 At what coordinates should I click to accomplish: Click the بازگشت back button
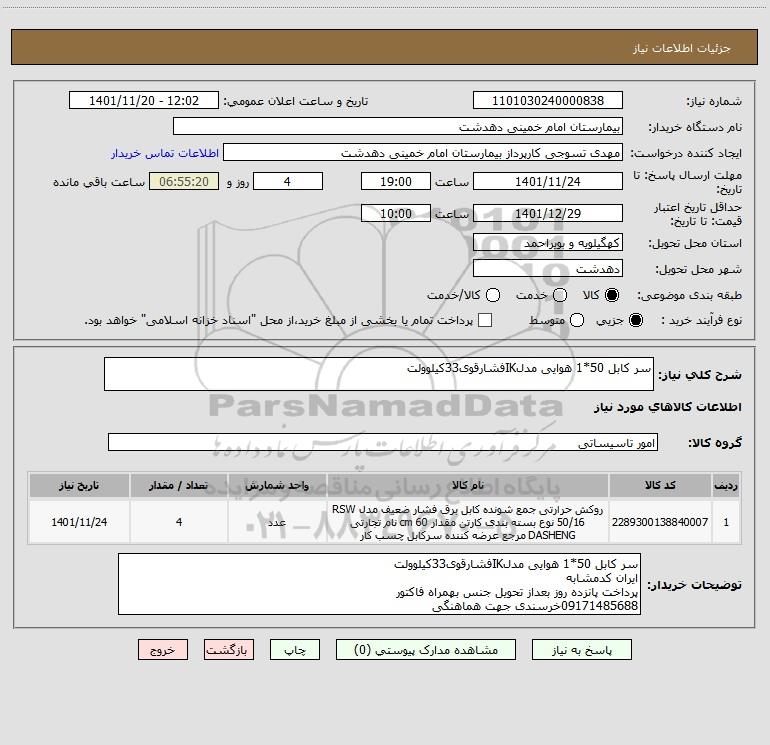point(229,650)
